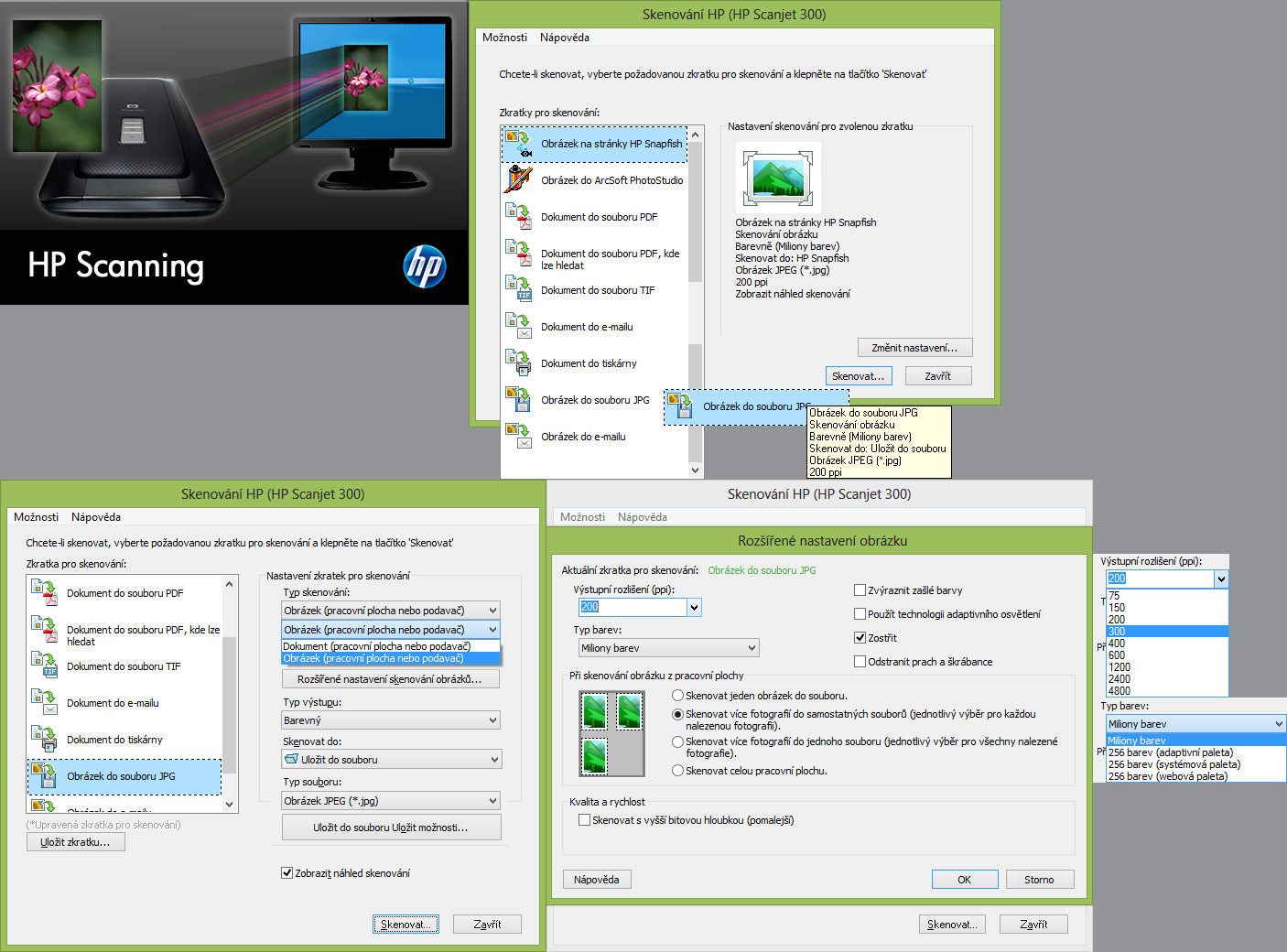Select 'Skenovat celou pracovní plochu' radio
The width and height of the screenshot is (1287, 952).
coord(678,771)
